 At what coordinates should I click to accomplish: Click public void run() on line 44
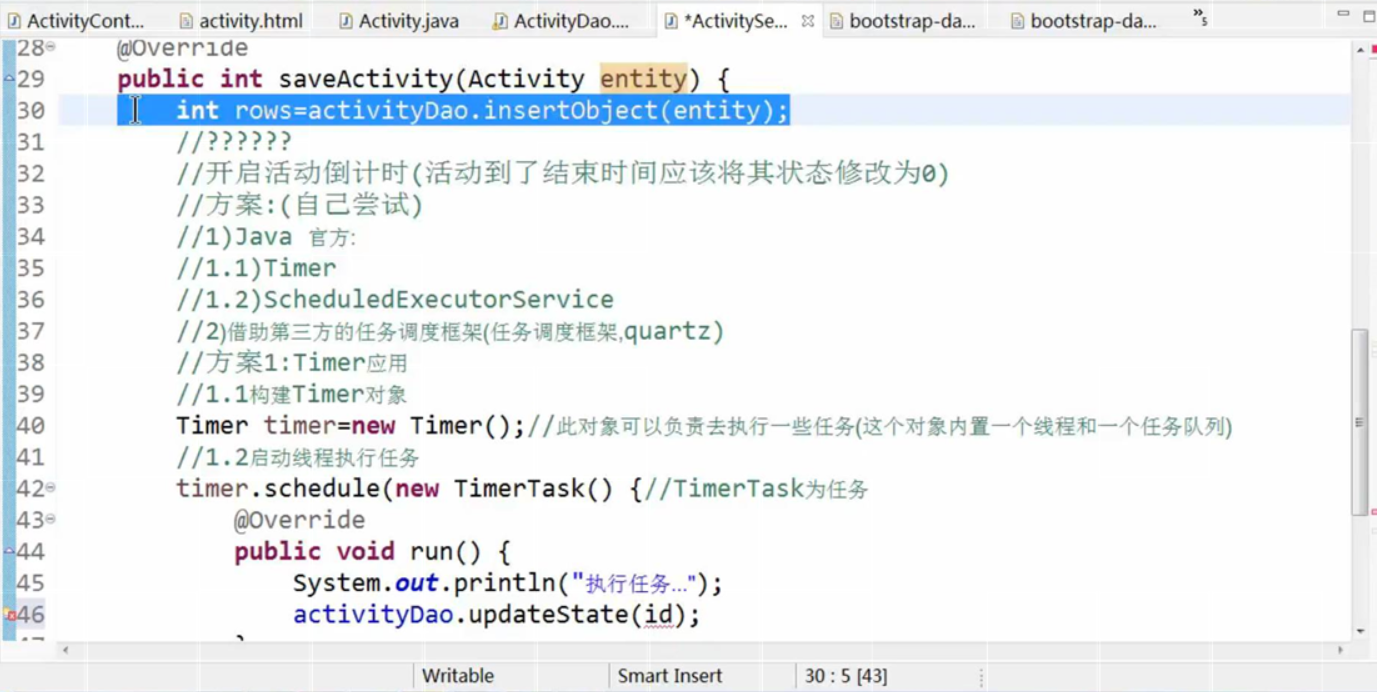tap(372, 551)
